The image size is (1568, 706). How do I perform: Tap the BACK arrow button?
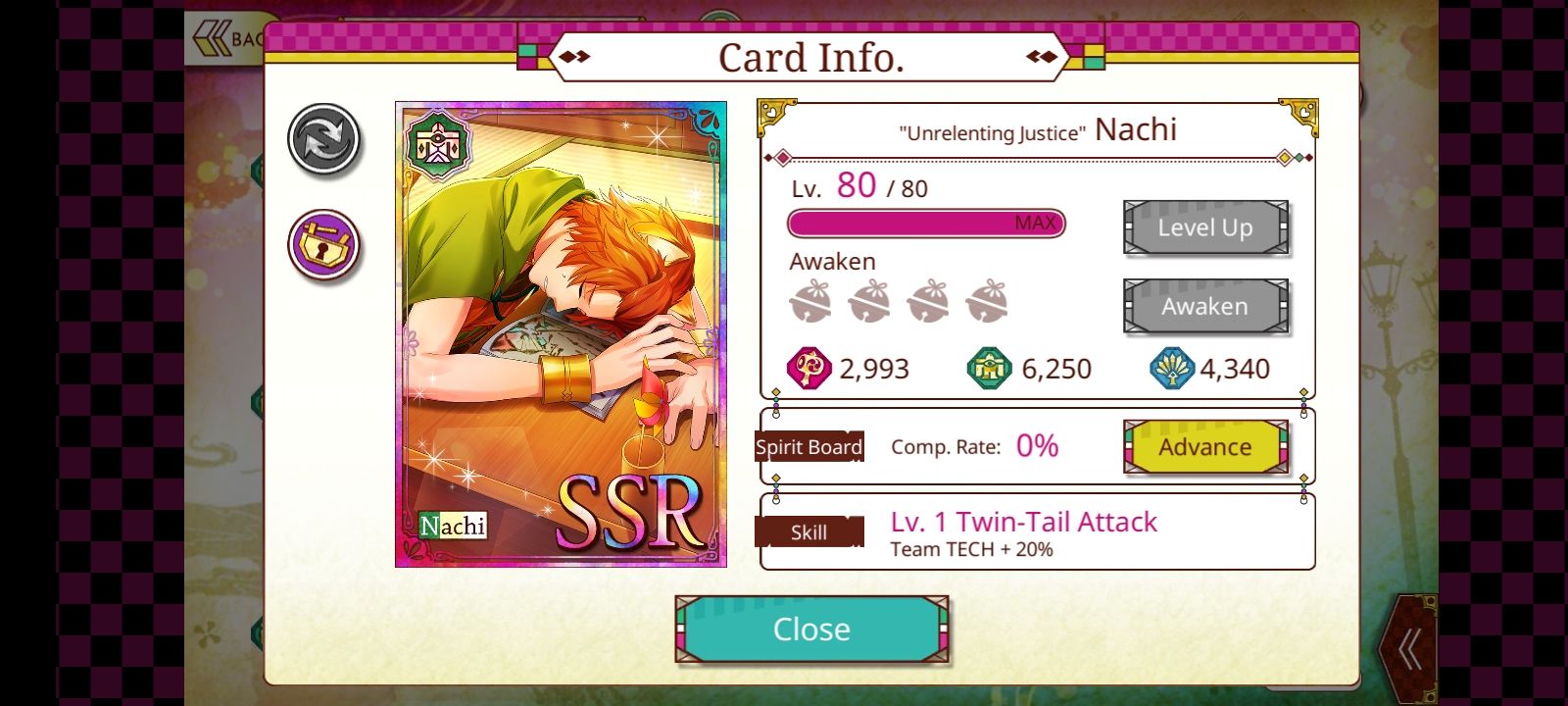pos(225,38)
